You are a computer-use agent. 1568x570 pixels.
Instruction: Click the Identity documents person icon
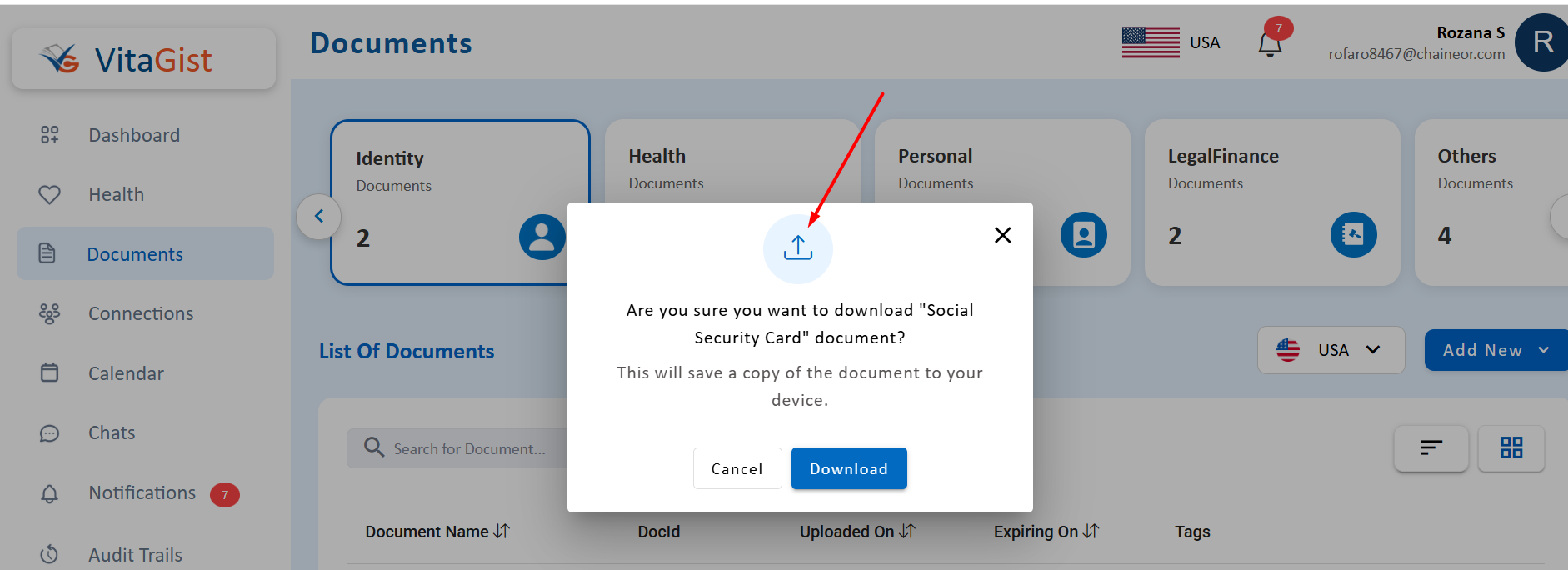(x=541, y=237)
